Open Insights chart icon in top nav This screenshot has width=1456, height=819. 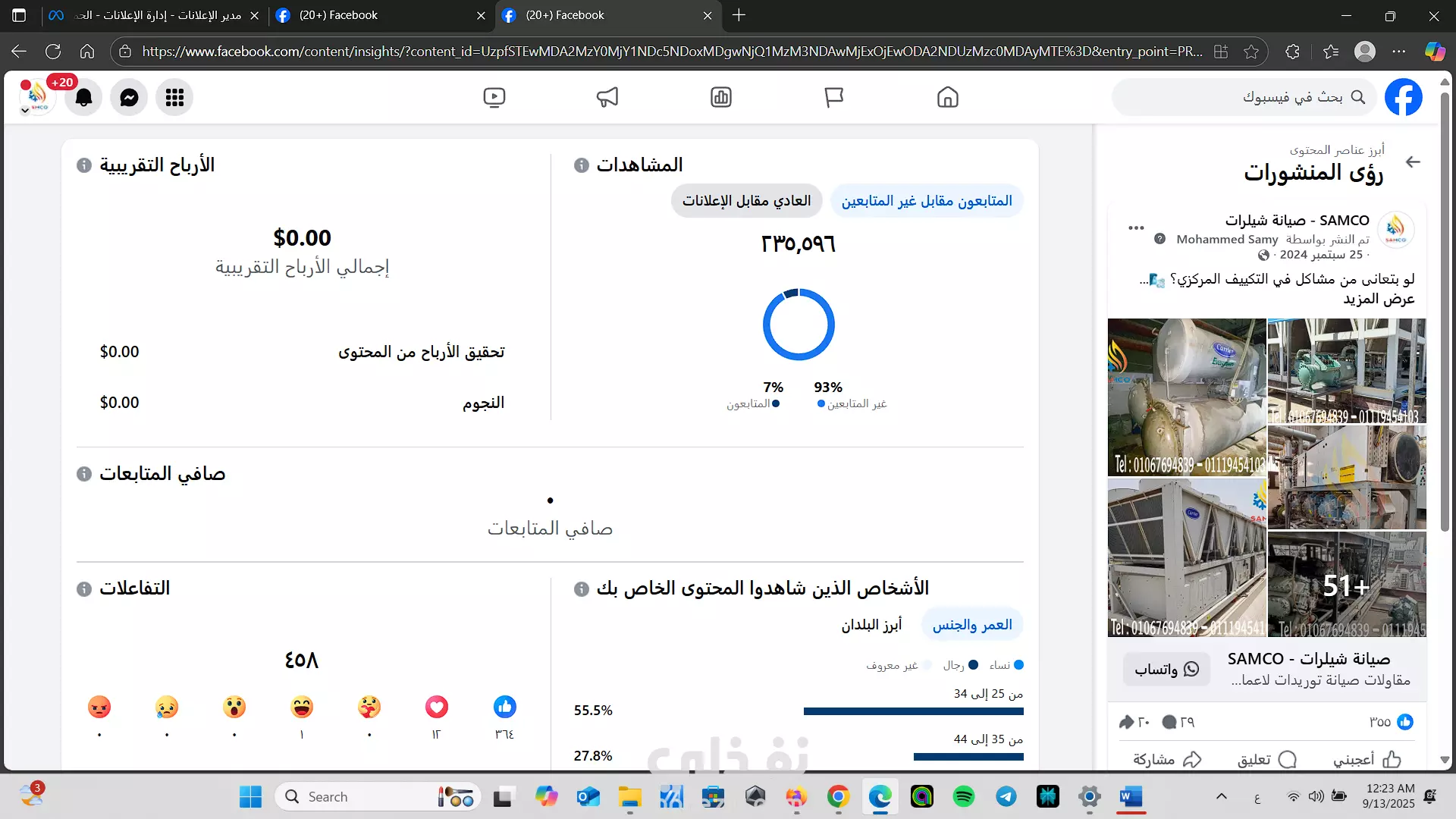721,97
